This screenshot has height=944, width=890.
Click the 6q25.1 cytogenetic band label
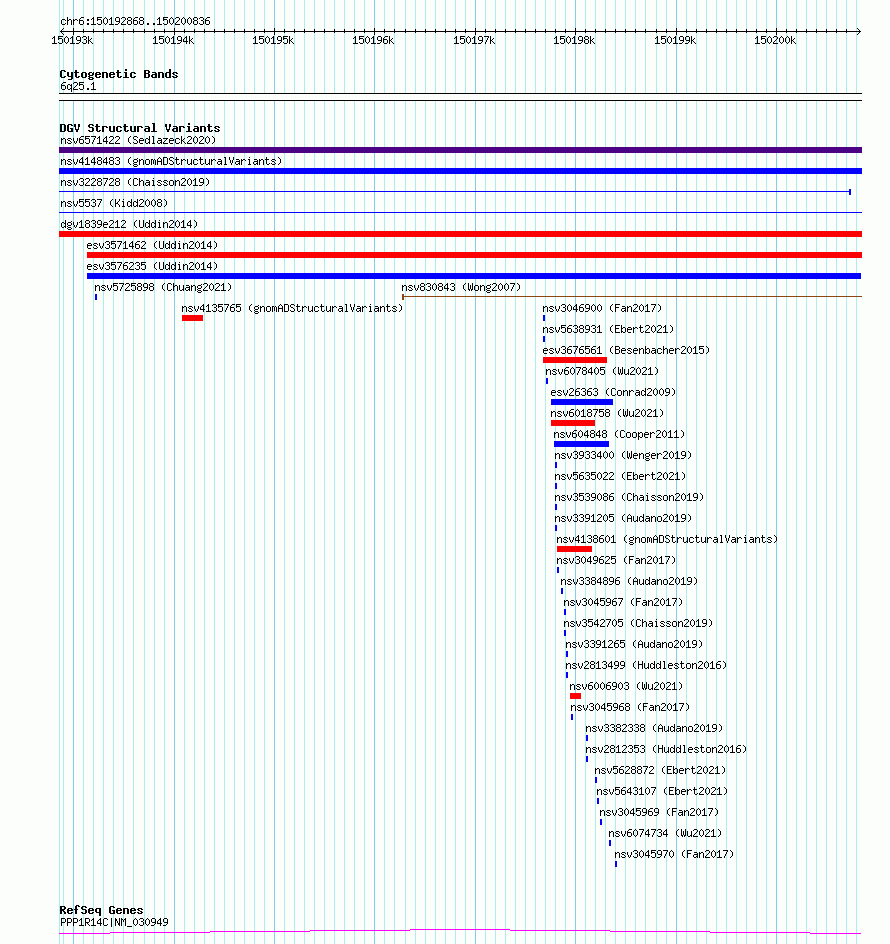coord(78,88)
